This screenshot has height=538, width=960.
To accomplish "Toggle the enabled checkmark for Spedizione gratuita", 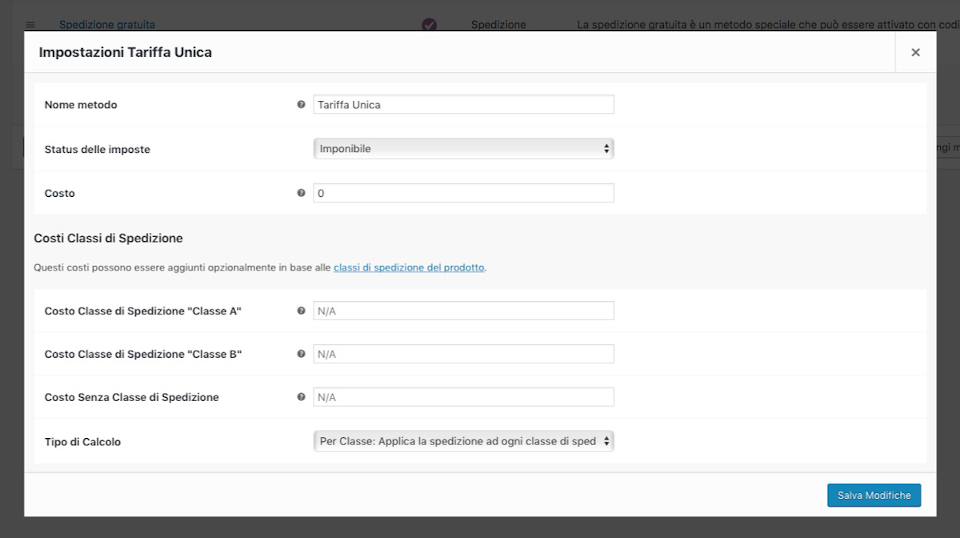I will (x=429, y=24).
